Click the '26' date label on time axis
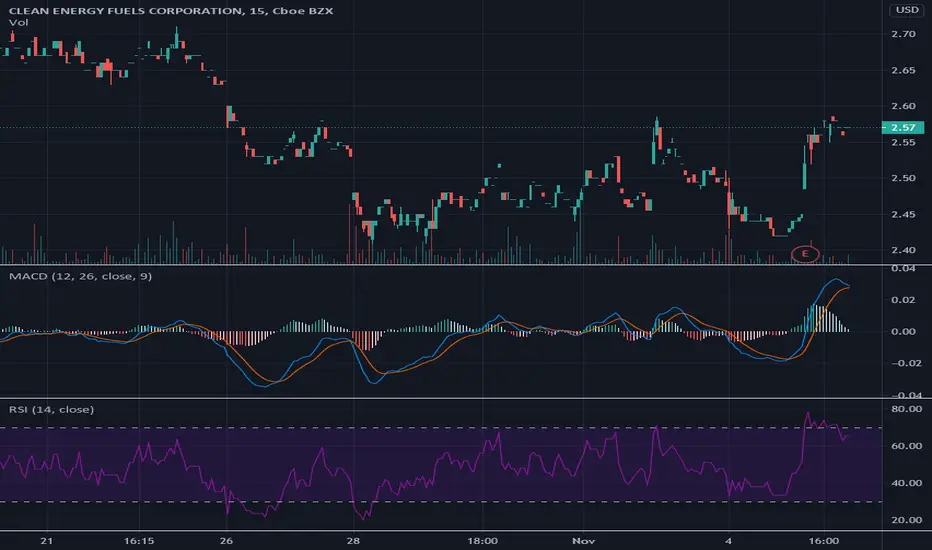Screen dimensions: 932x550 [226, 540]
